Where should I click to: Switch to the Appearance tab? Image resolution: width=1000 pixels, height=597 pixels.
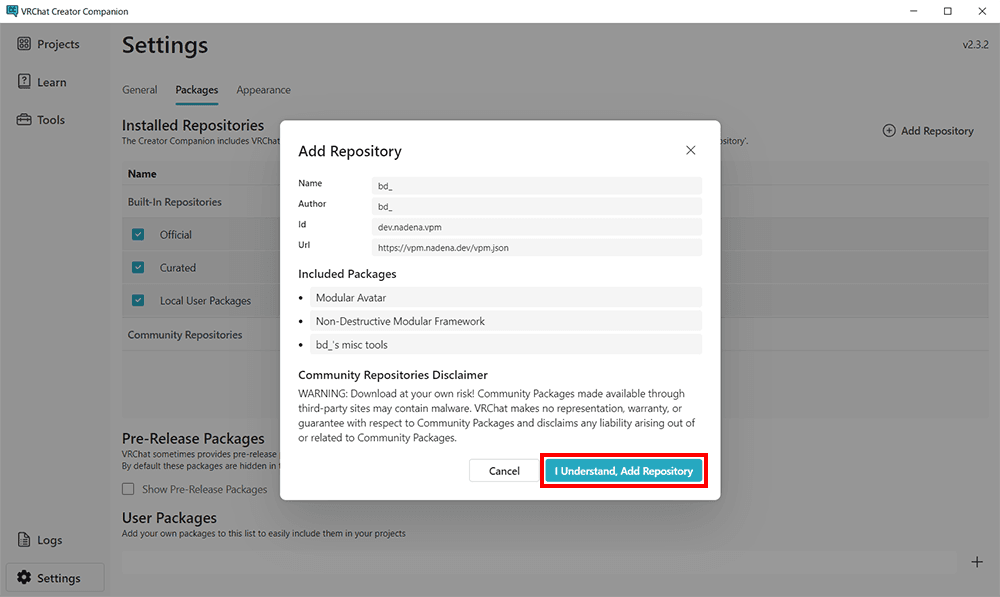click(263, 90)
